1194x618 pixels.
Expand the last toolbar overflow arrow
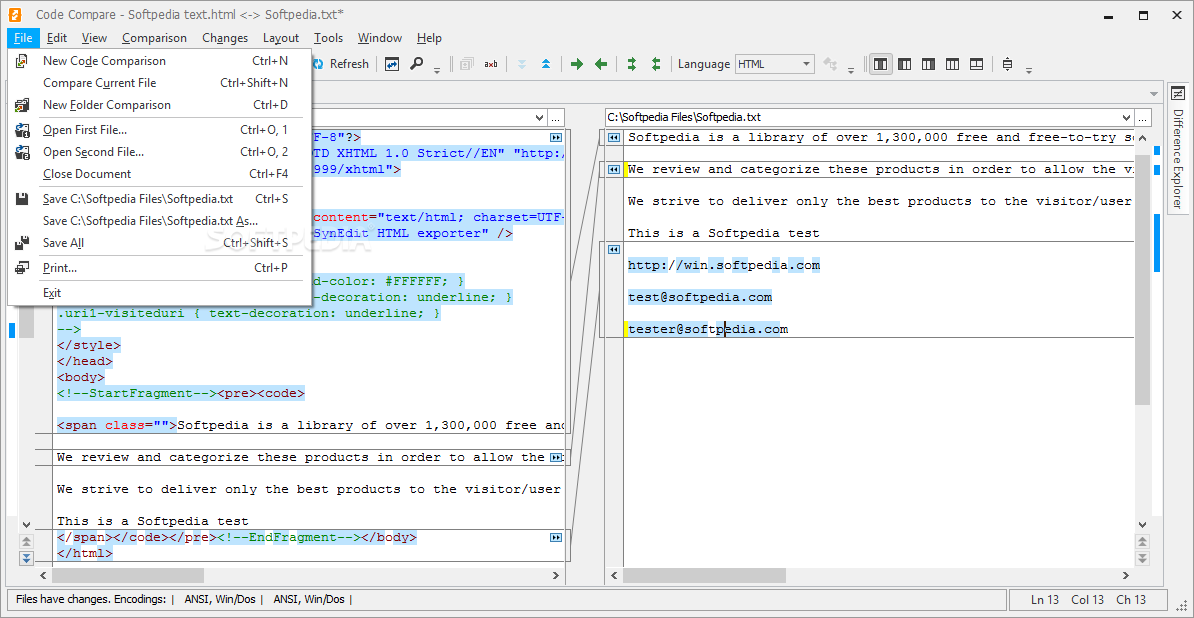(x=1029, y=71)
